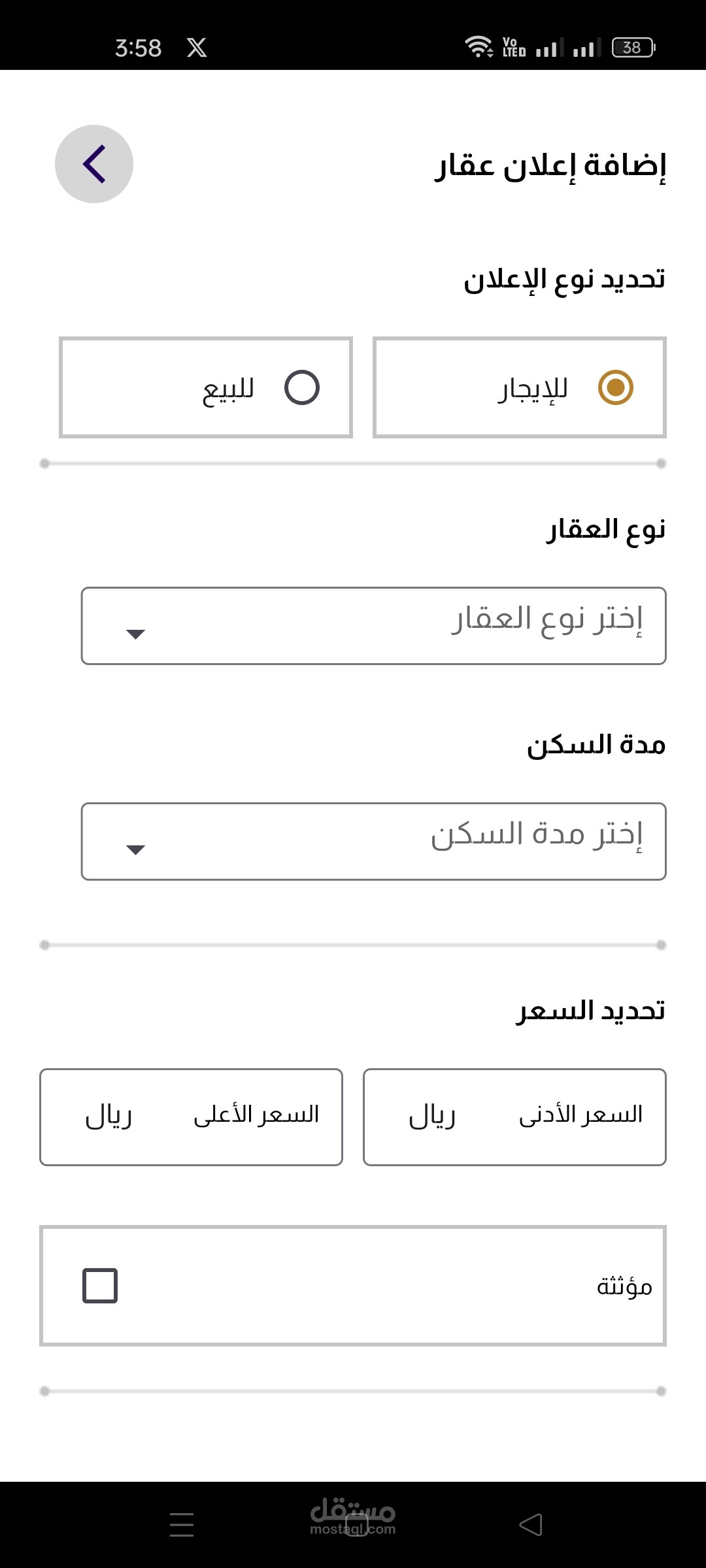Tap the Android back navigation triangle
Image resolution: width=706 pixels, height=1568 pixels.
click(x=531, y=1525)
